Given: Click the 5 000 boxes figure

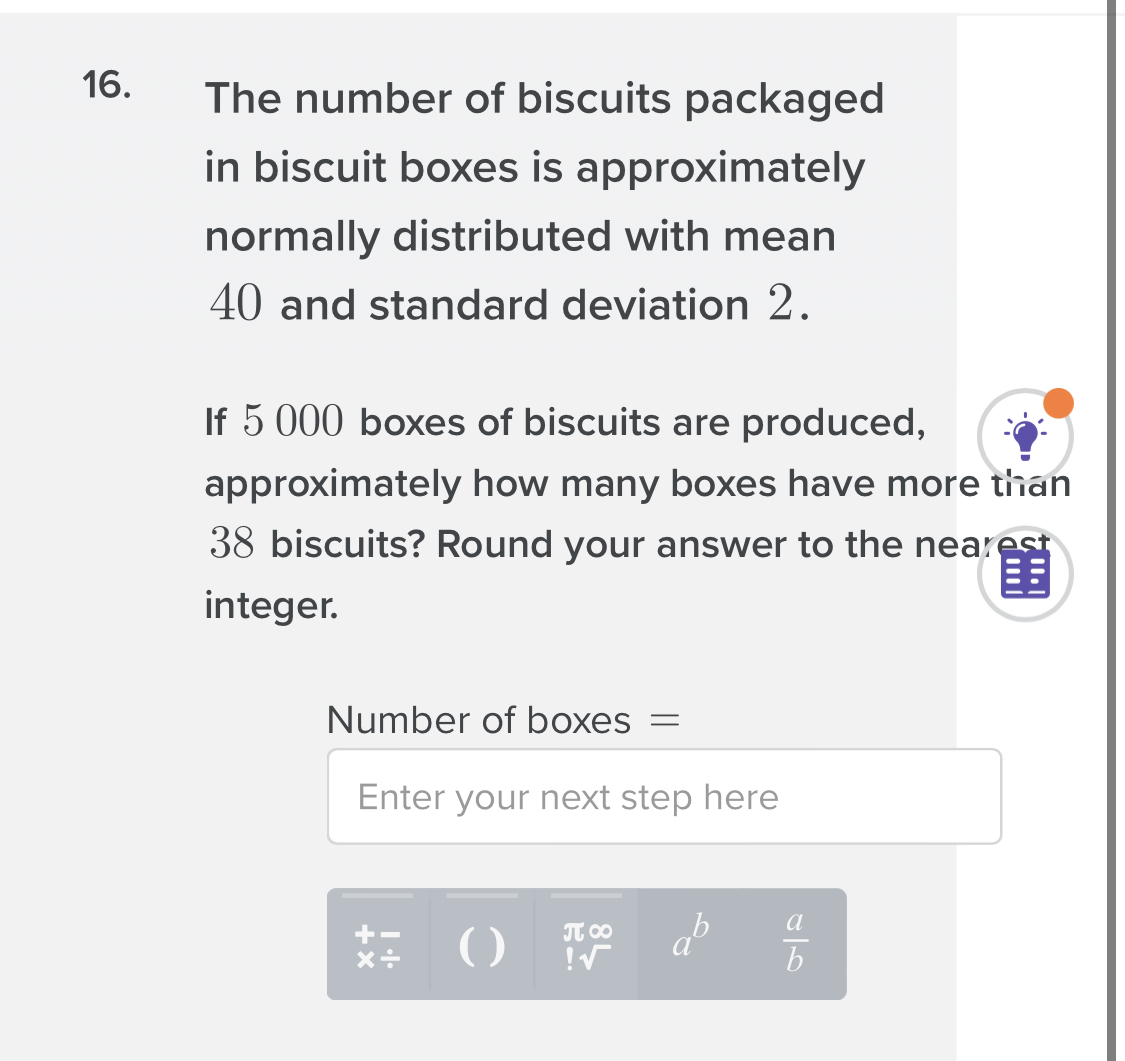Looking at the screenshot, I should [x=294, y=424].
